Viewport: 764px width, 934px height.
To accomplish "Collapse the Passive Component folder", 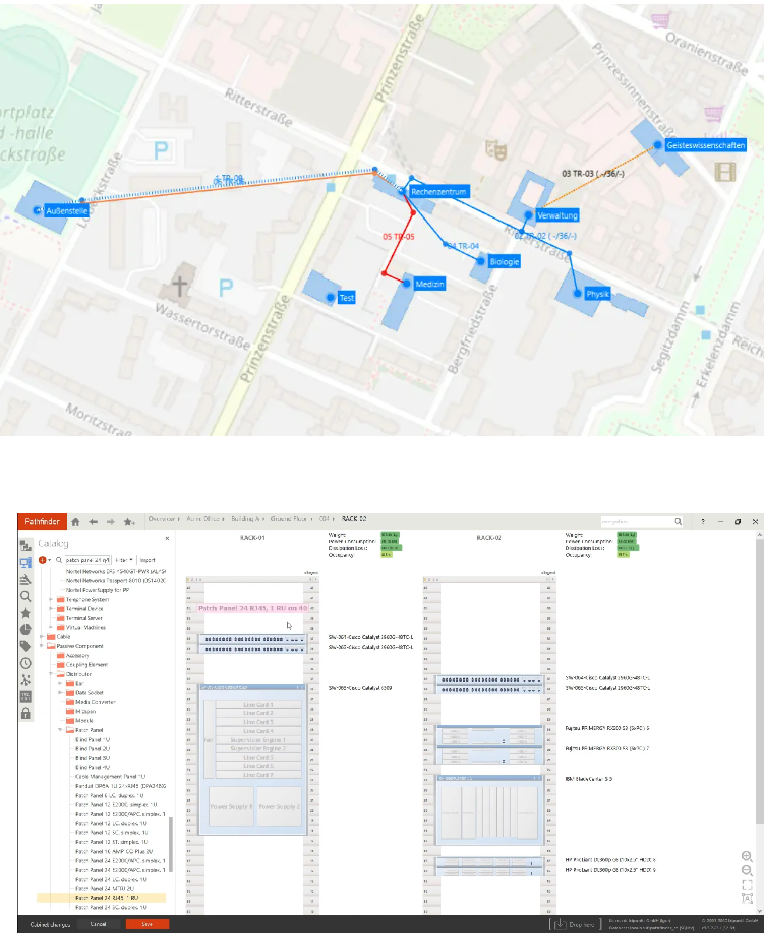I will (x=41, y=646).
